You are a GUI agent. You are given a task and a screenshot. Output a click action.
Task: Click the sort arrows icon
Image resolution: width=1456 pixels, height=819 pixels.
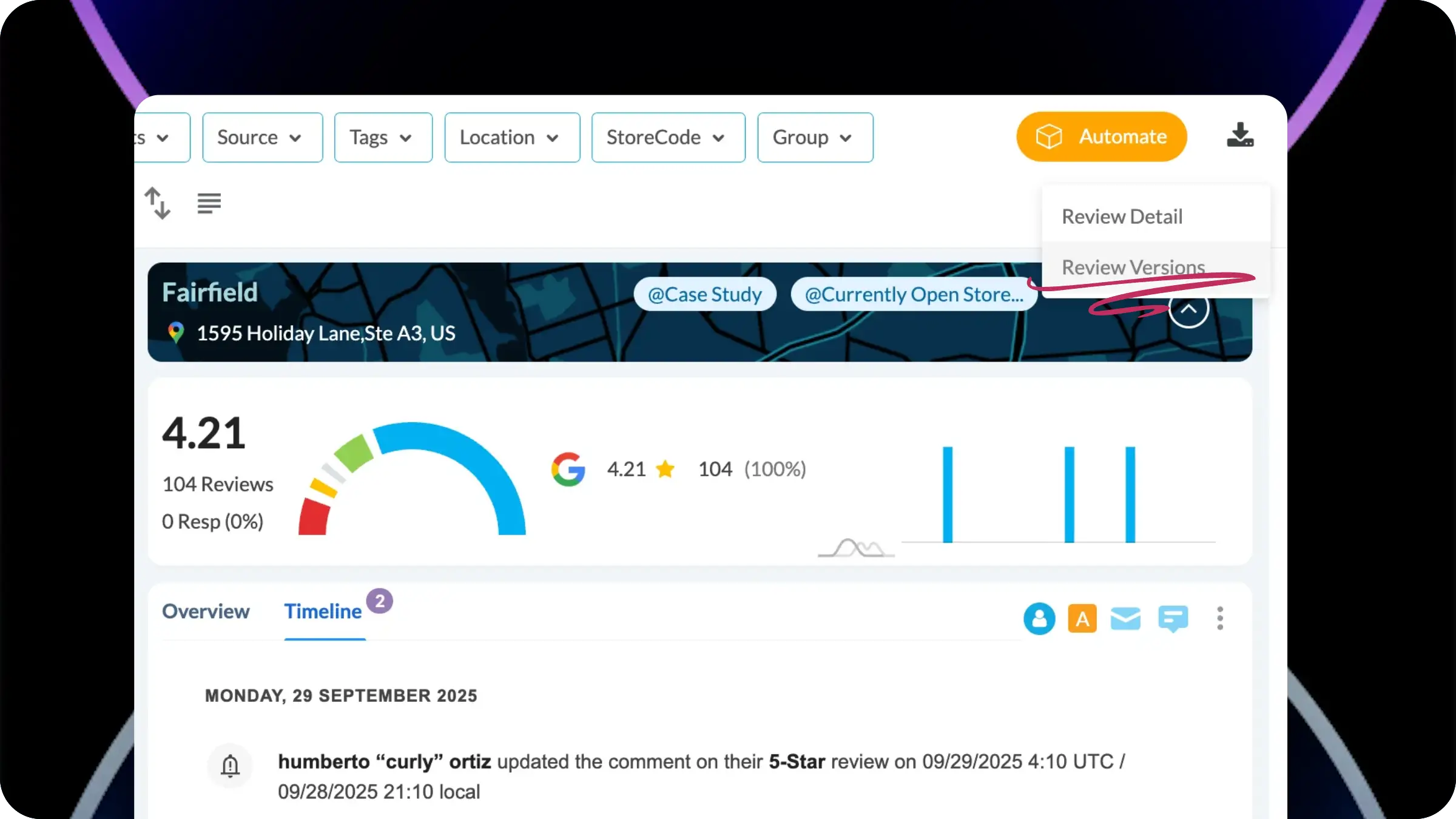point(158,203)
